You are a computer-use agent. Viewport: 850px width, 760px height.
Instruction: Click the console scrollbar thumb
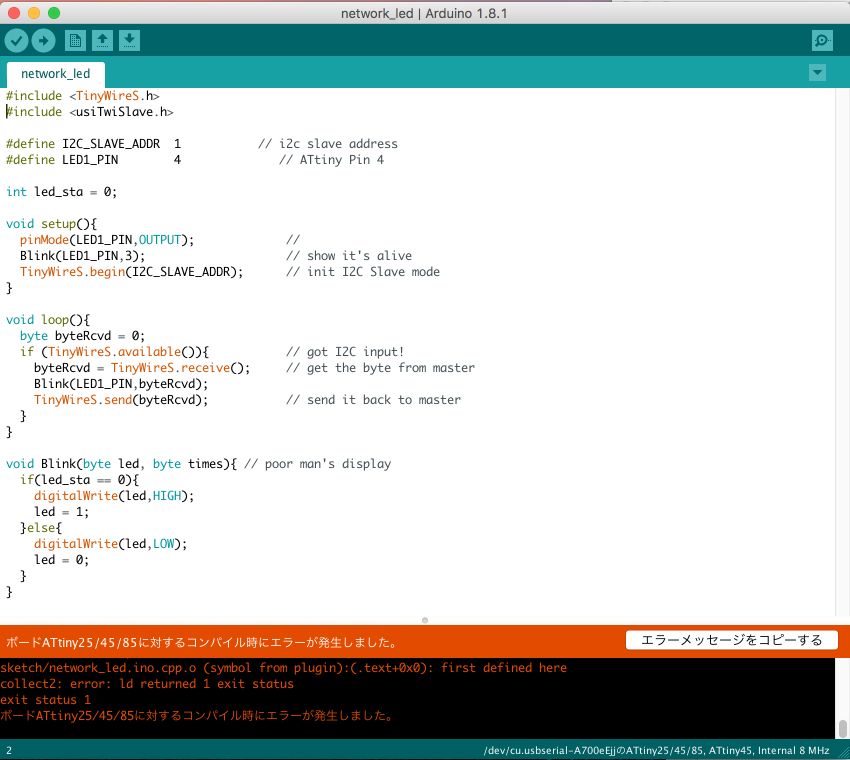pyautogui.click(x=842, y=729)
